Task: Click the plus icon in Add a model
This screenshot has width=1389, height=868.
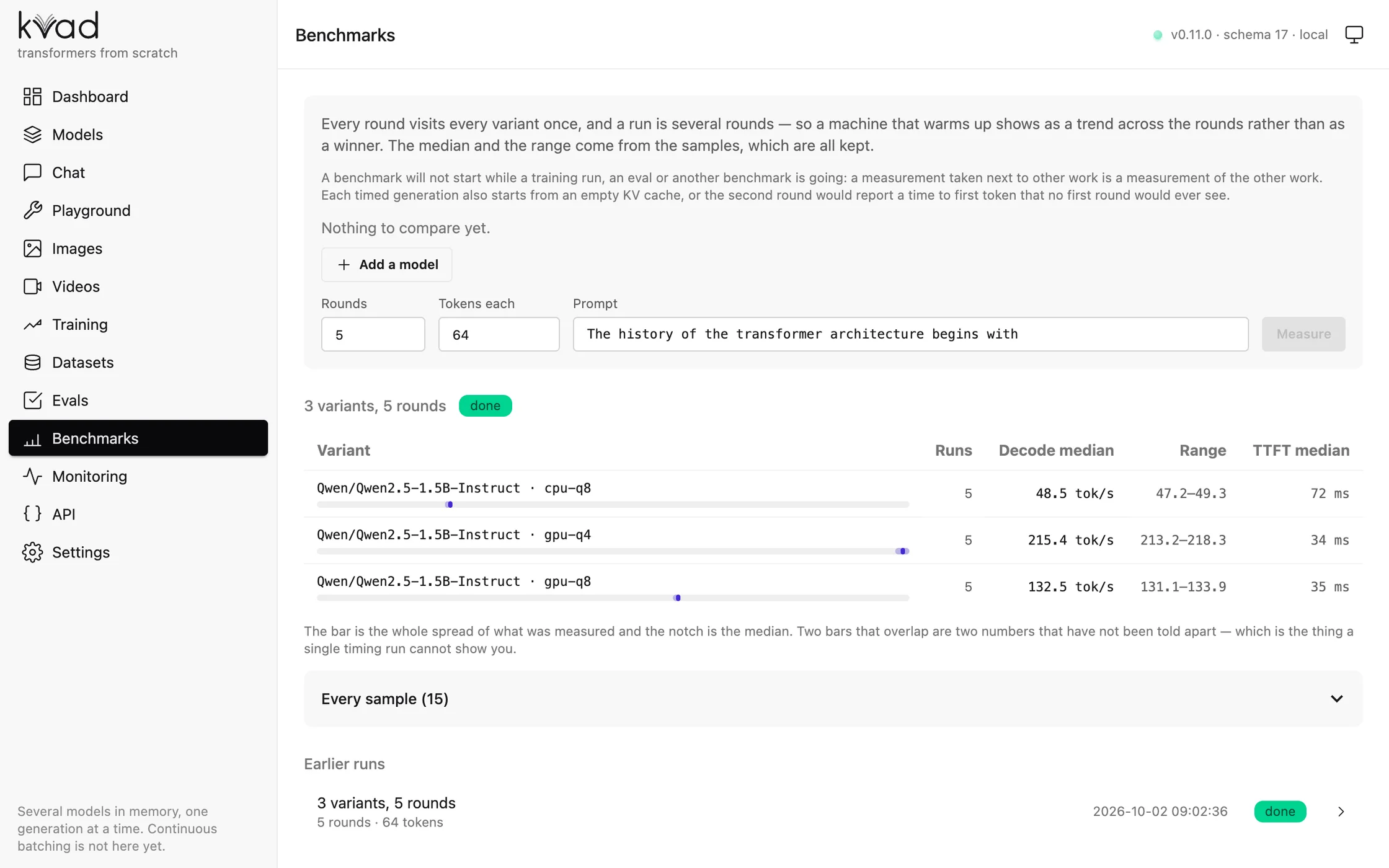Action: [x=344, y=265]
